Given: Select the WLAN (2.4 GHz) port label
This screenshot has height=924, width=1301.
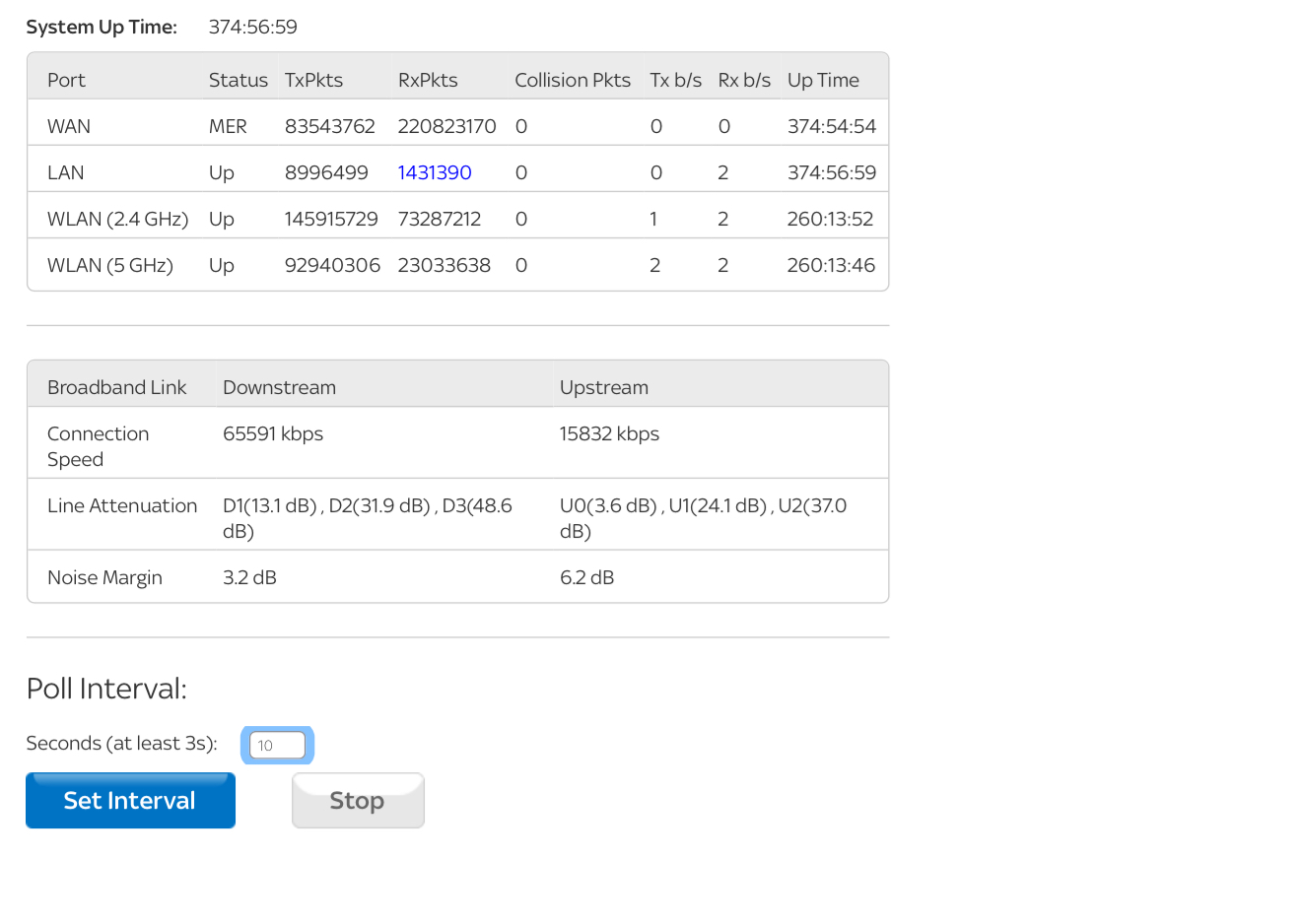Looking at the screenshot, I should click(117, 220).
